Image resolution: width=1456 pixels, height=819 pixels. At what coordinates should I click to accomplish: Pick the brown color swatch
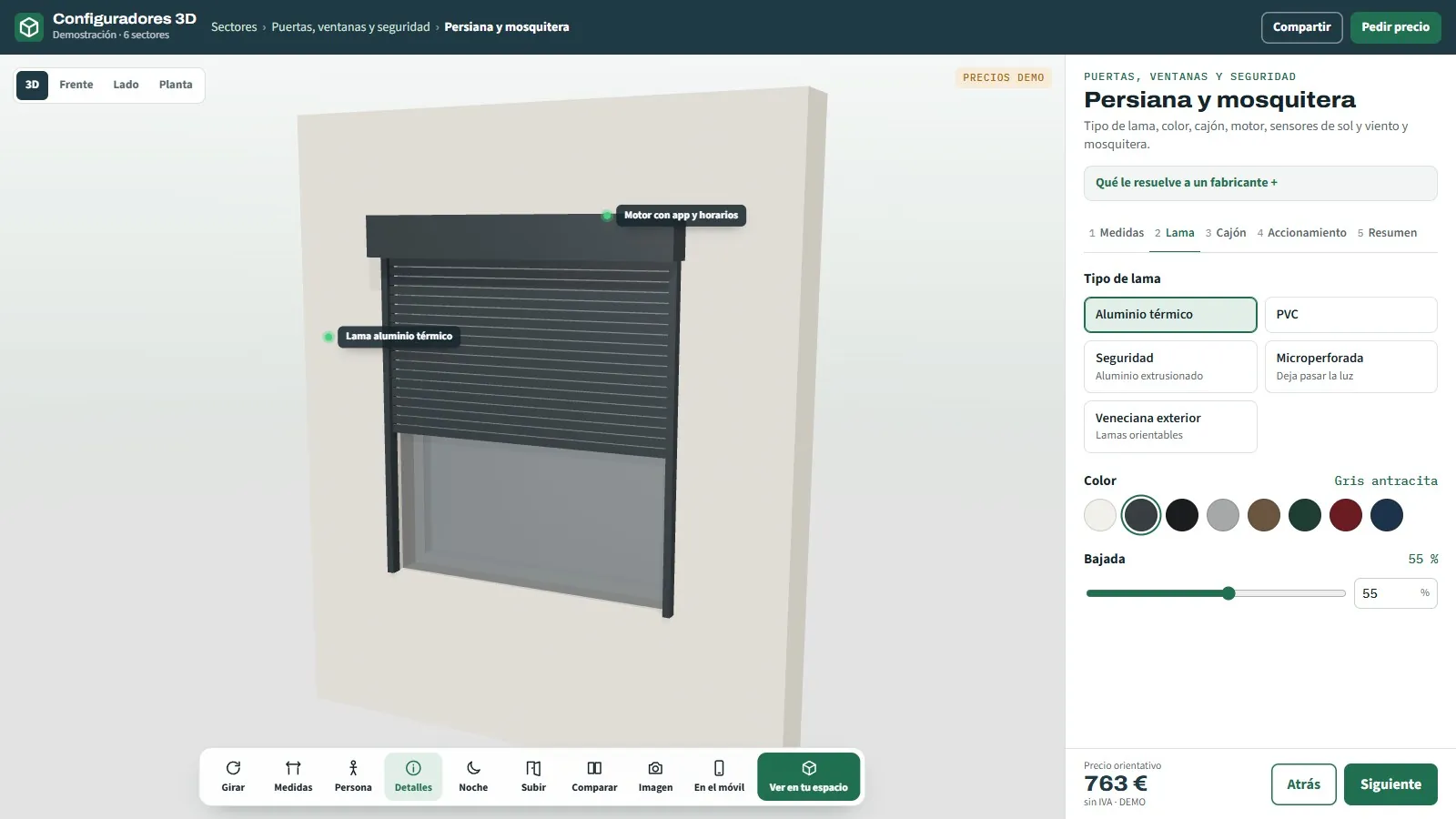[x=1264, y=515]
